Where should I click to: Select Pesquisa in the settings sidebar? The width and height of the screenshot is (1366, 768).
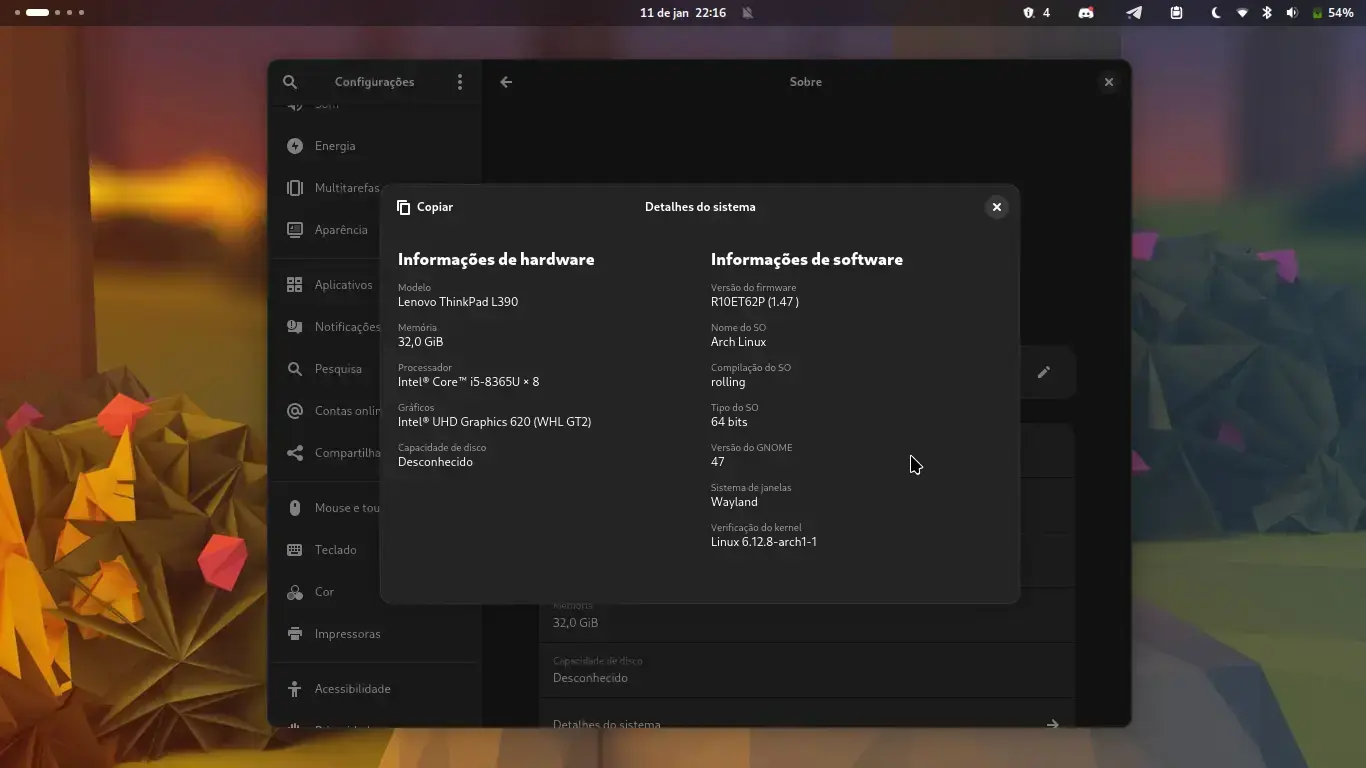(x=375, y=369)
